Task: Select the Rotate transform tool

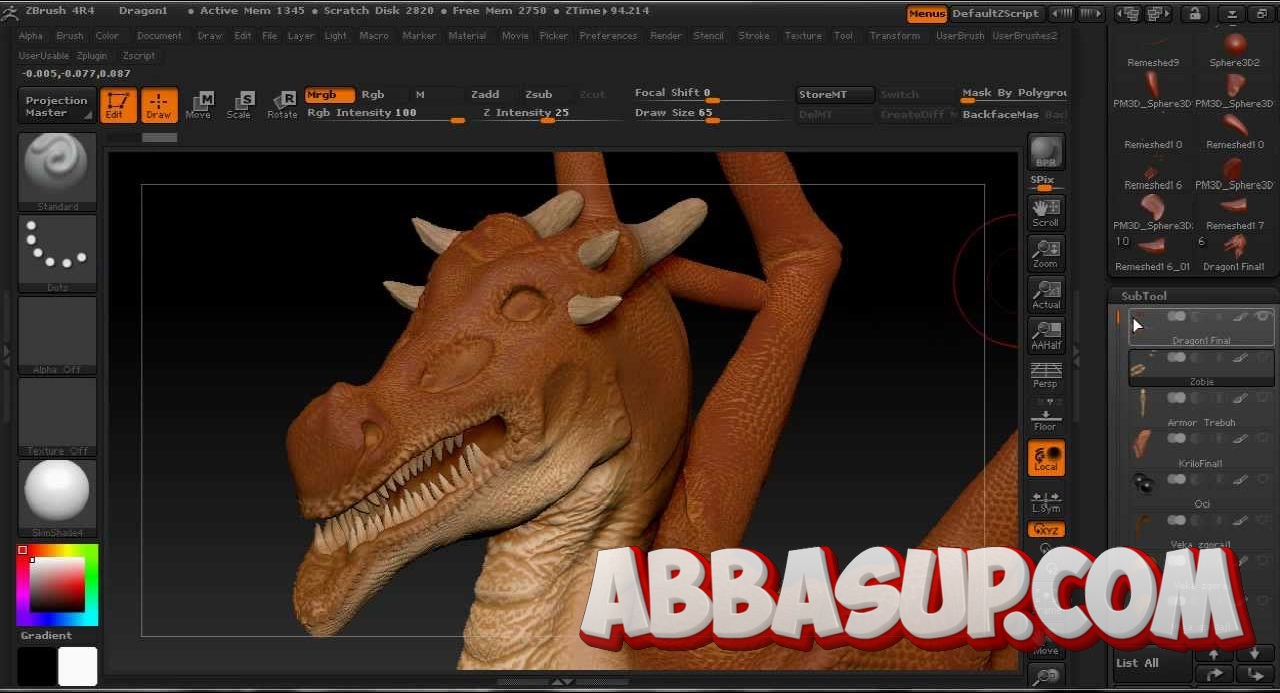Action: coord(282,105)
